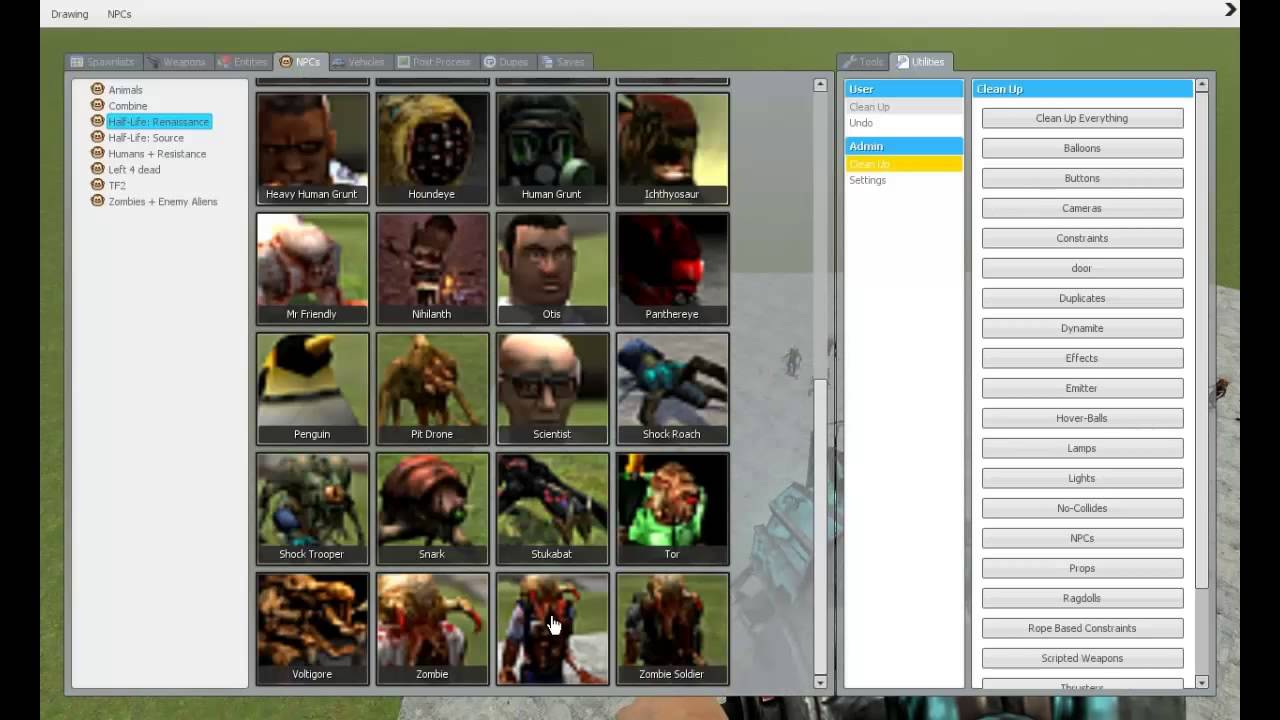Clean up Dynamite
1280x720 pixels.
click(1082, 328)
